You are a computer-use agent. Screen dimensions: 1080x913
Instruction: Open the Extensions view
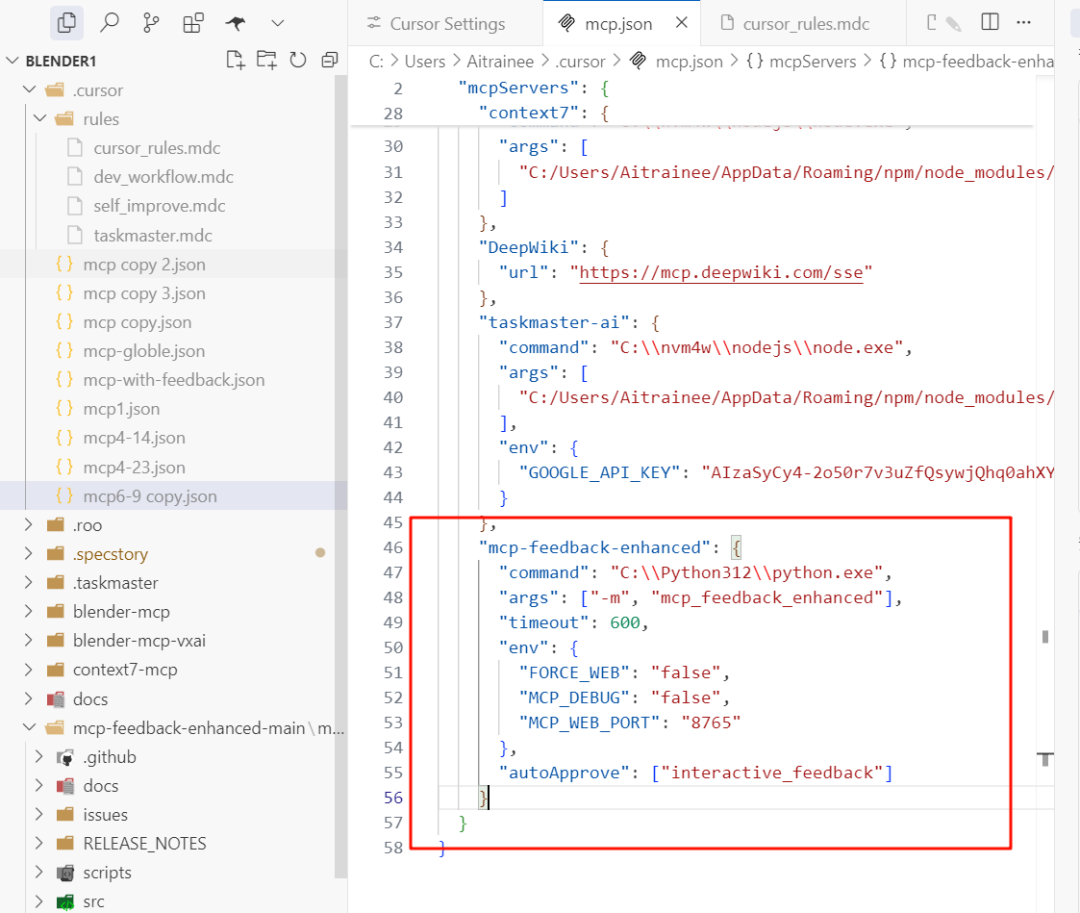tap(194, 22)
